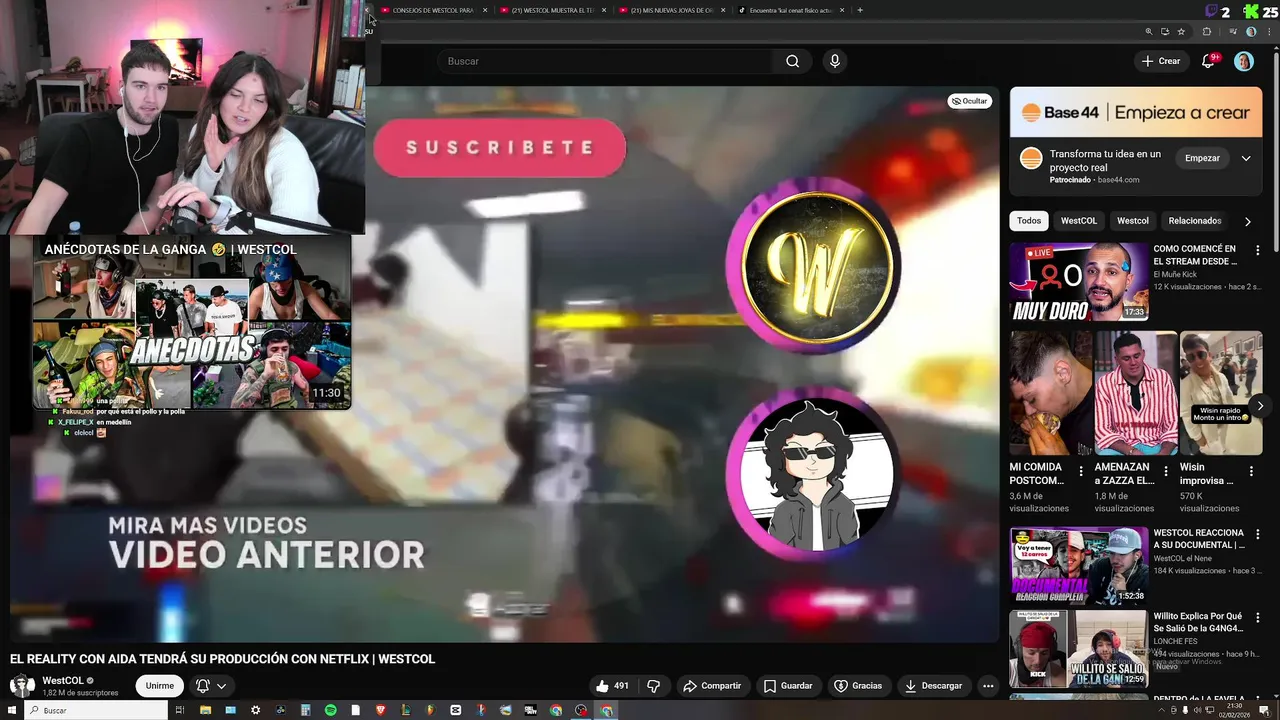The height and width of the screenshot is (720, 1280).
Task: Switch to the TikTok Encuentra browser tab
Action: click(x=790, y=10)
